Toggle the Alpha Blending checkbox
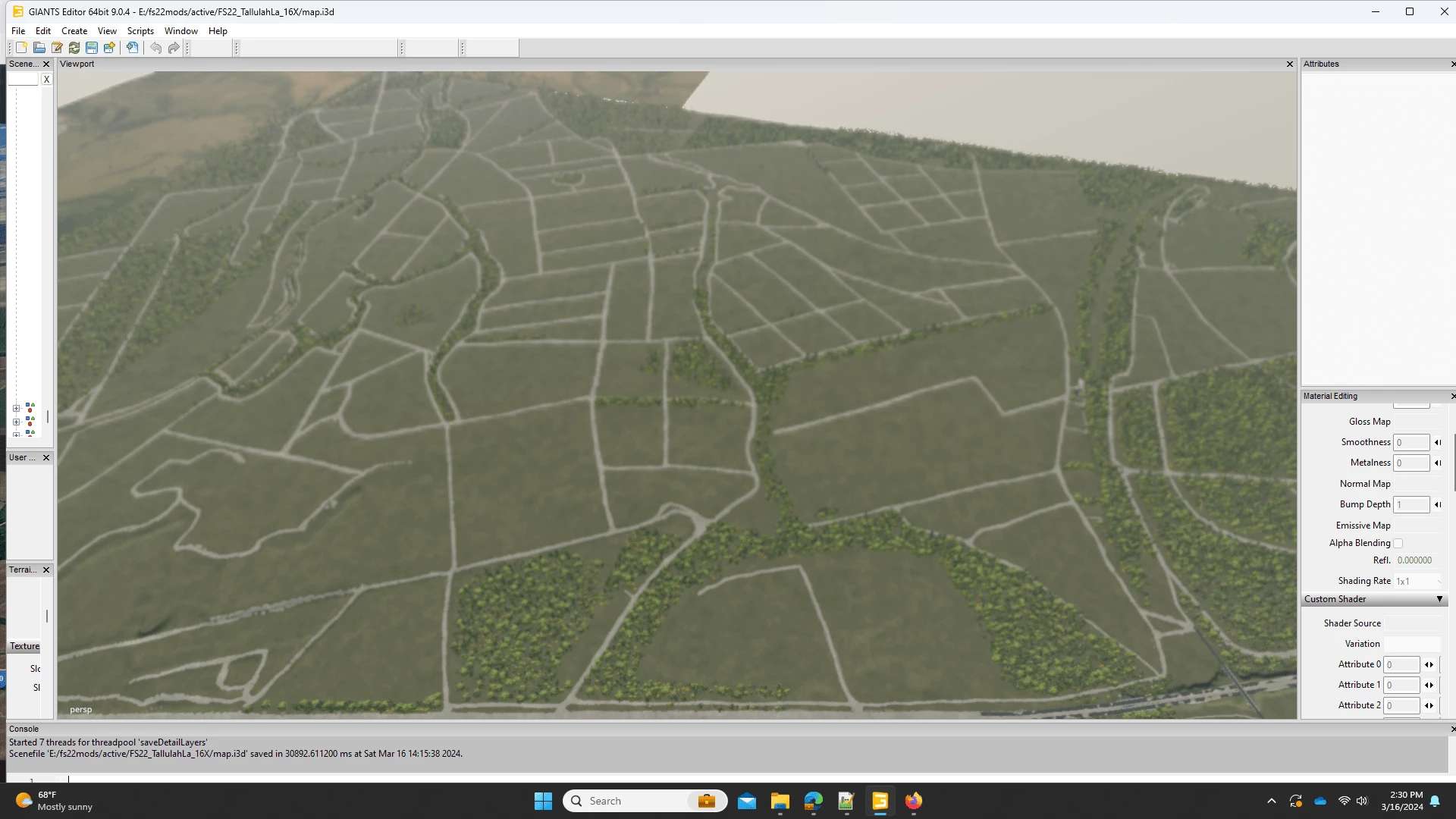The height and width of the screenshot is (819, 1456). click(1398, 543)
